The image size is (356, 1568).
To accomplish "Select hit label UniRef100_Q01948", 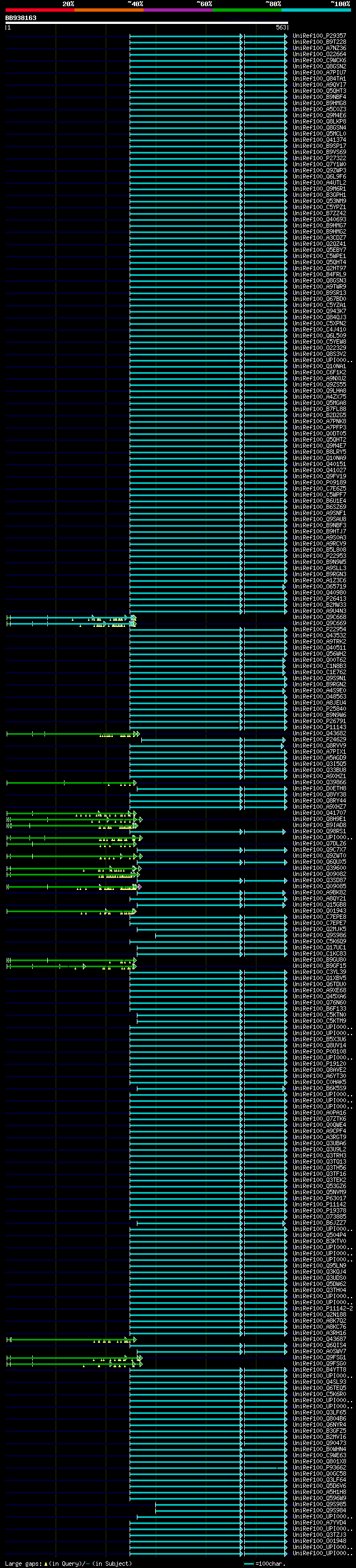I will tap(319, 1541).
